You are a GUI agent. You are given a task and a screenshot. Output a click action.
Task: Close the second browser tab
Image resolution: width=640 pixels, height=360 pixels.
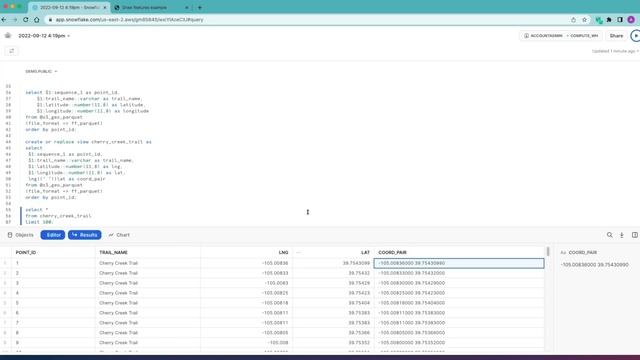coord(187,7)
